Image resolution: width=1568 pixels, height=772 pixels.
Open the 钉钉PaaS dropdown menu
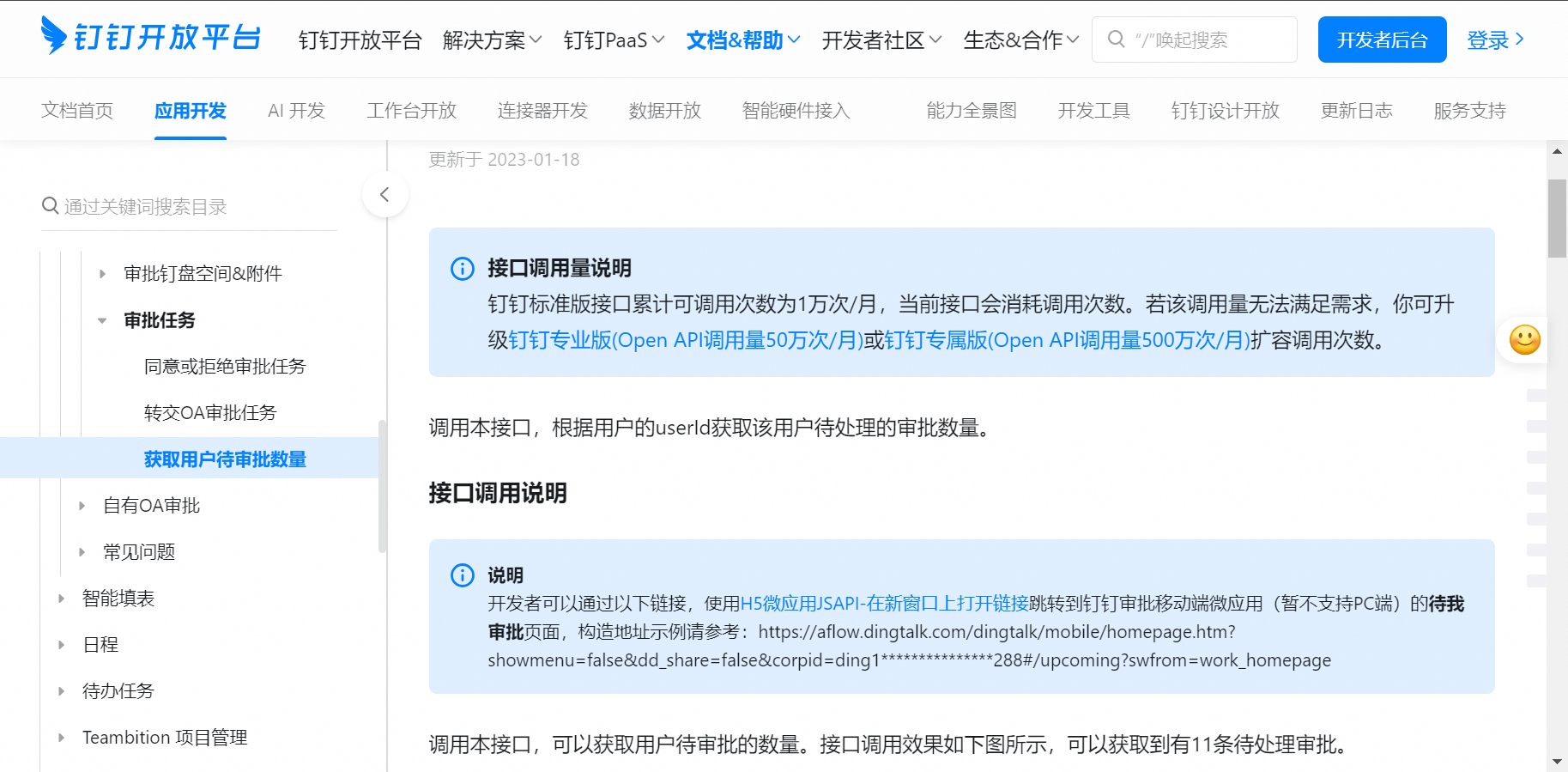pyautogui.click(x=614, y=40)
